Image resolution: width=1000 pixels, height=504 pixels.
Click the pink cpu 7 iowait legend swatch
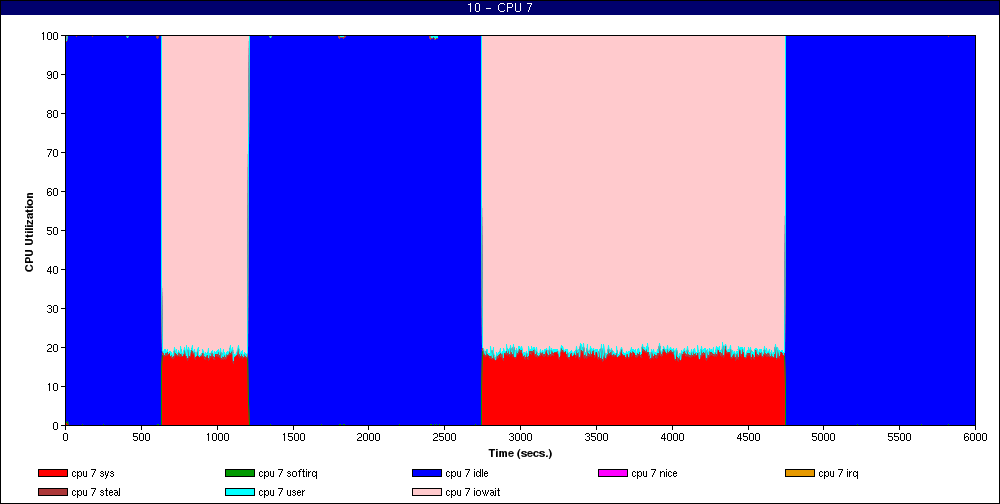click(x=427, y=493)
